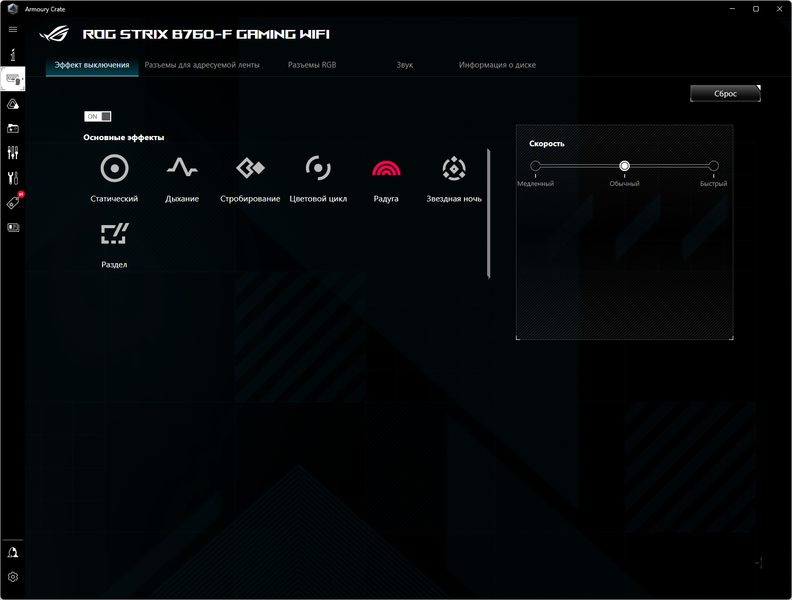The height and width of the screenshot is (600, 792).
Task: Select the Дыхание breathing effect icon
Action: [182, 167]
